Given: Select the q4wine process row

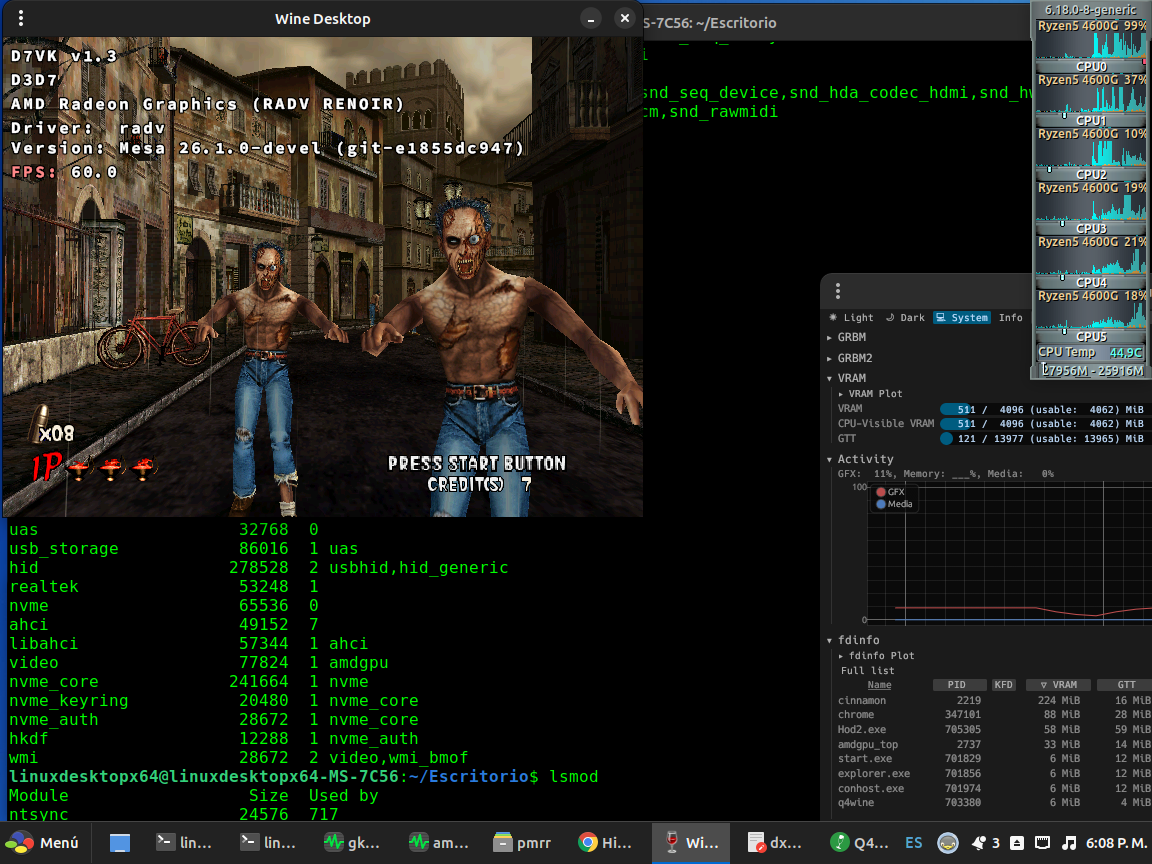Looking at the screenshot, I should point(993,803).
